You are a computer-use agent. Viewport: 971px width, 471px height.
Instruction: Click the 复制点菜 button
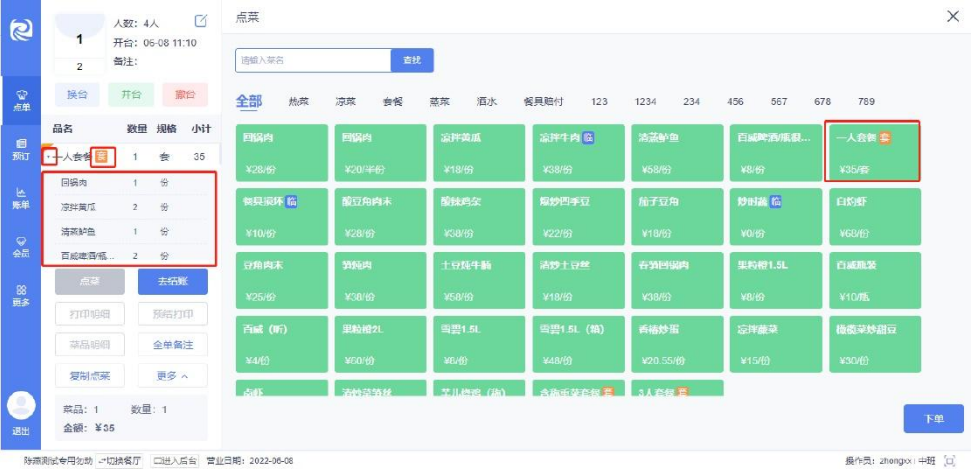click(90, 376)
